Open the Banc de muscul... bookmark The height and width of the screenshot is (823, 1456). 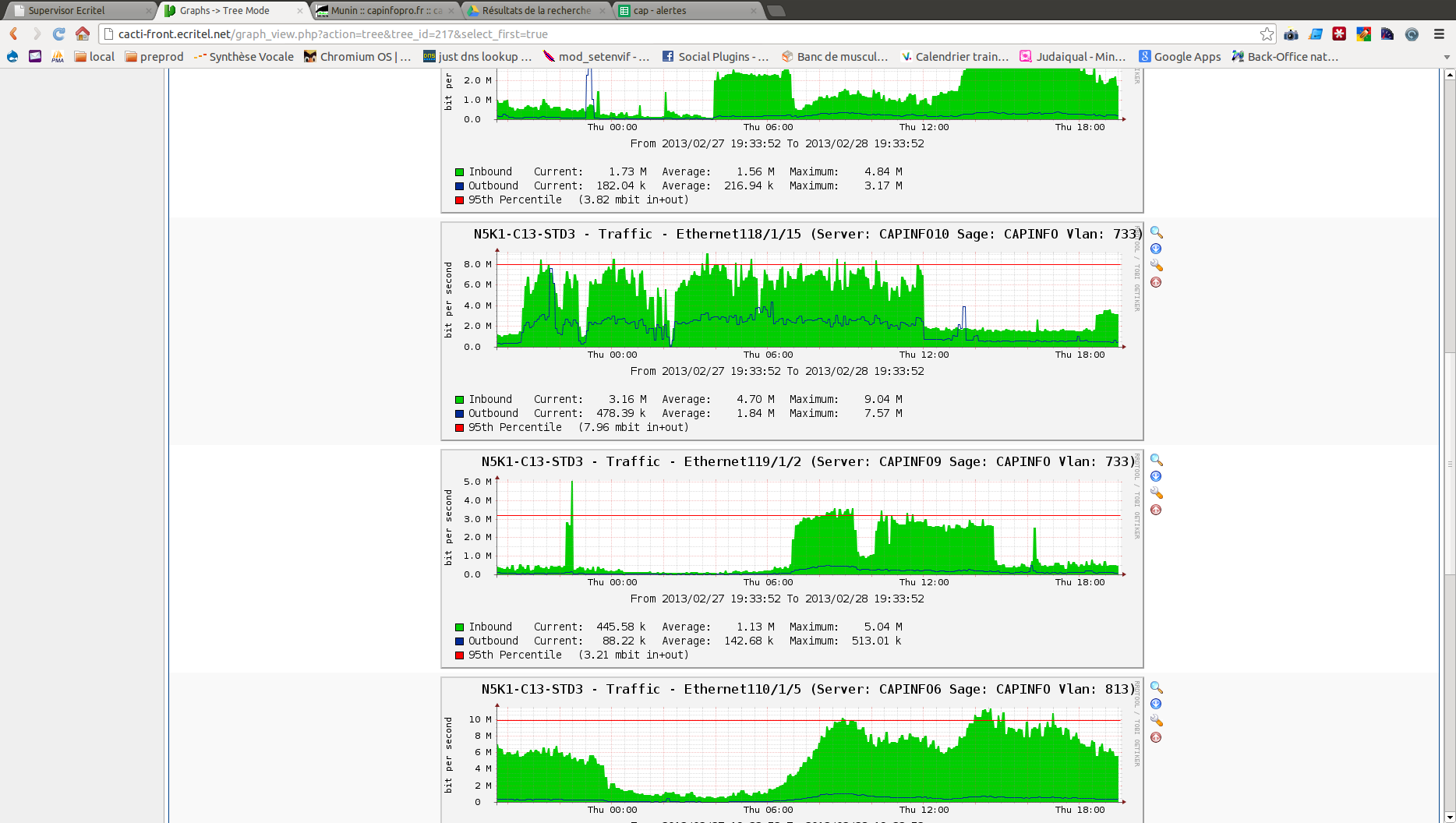click(x=834, y=56)
